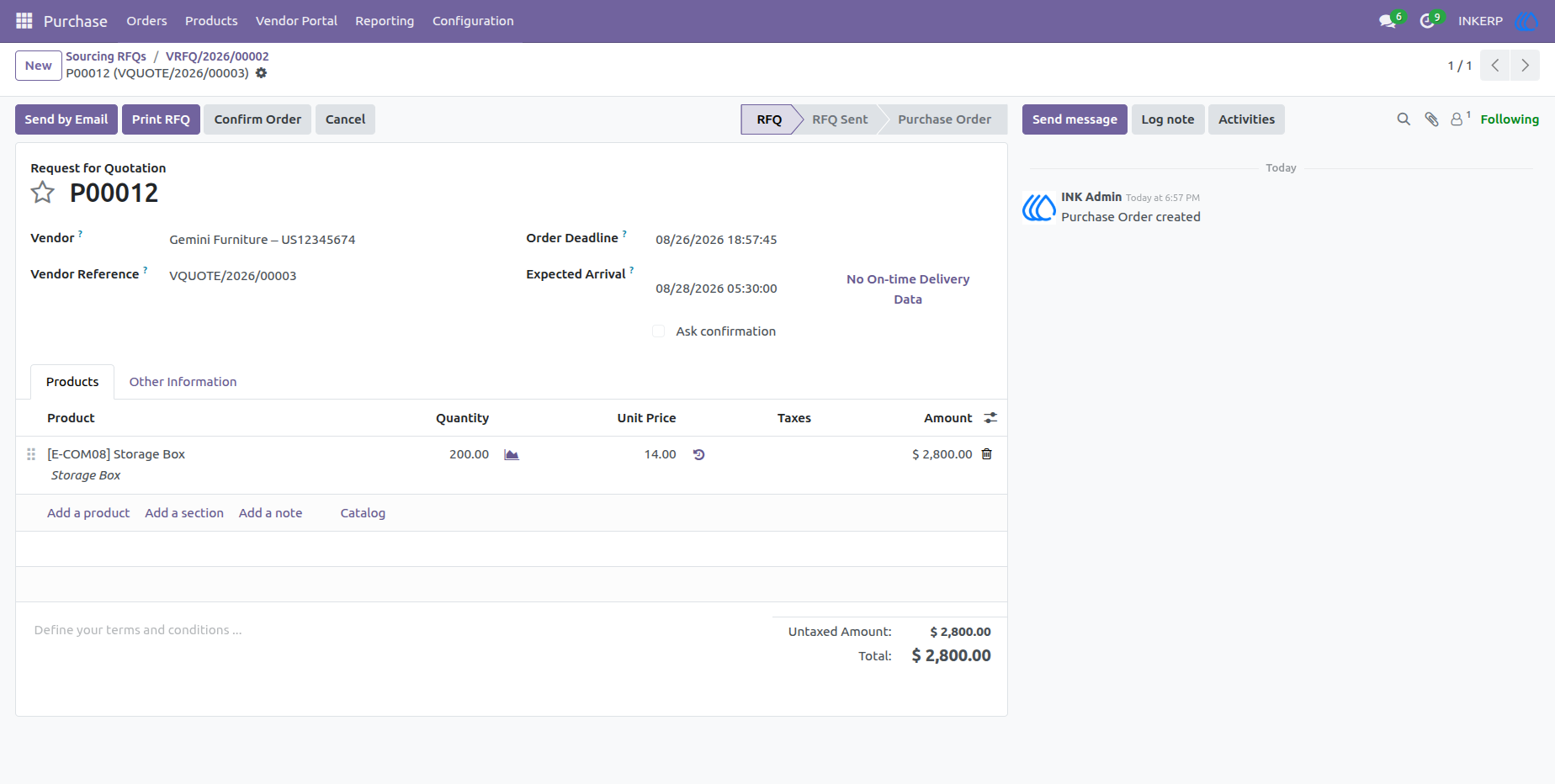
Task: Search chatter messages with magnifier icon
Action: [x=1404, y=119]
